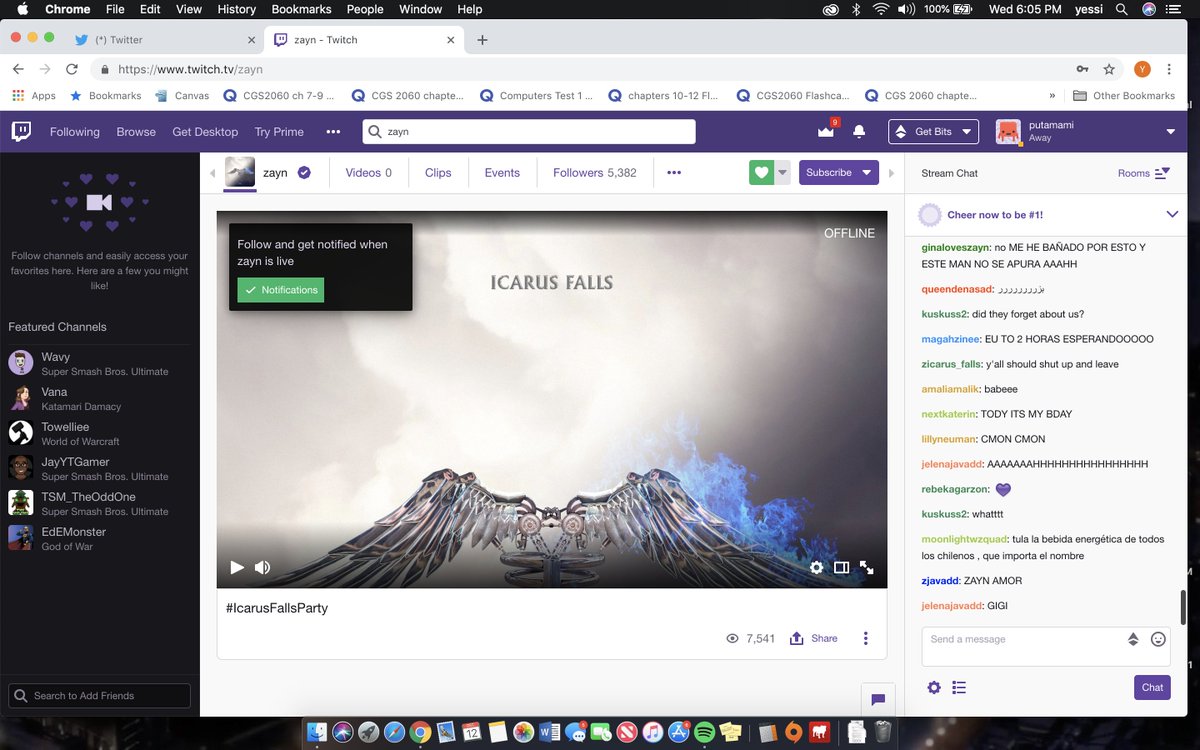This screenshot has width=1200, height=750.
Task: Open the Subscribe dropdown arrow
Action: pyautogui.click(x=867, y=172)
